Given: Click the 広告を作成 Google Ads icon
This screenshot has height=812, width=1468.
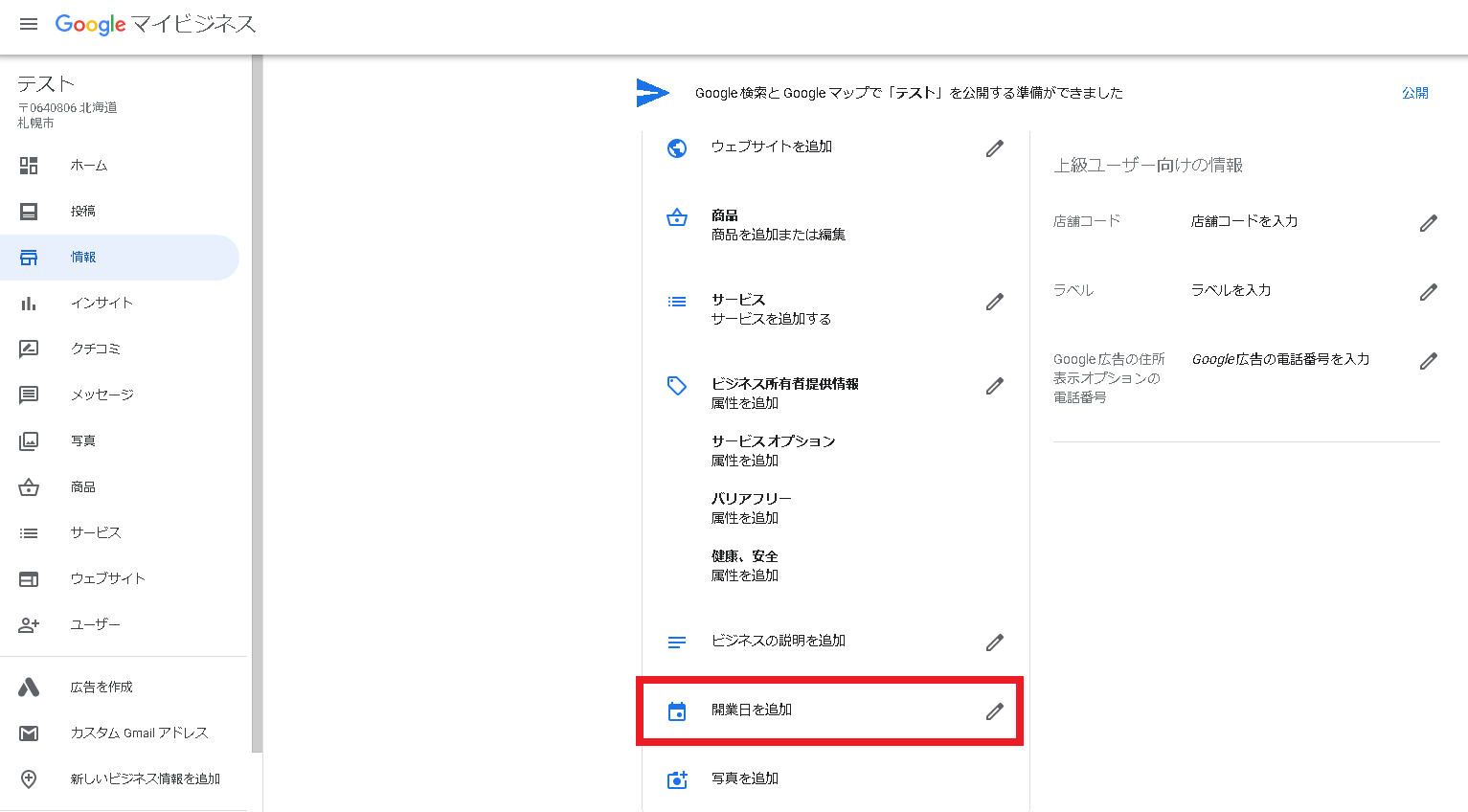Looking at the screenshot, I should click(x=29, y=688).
